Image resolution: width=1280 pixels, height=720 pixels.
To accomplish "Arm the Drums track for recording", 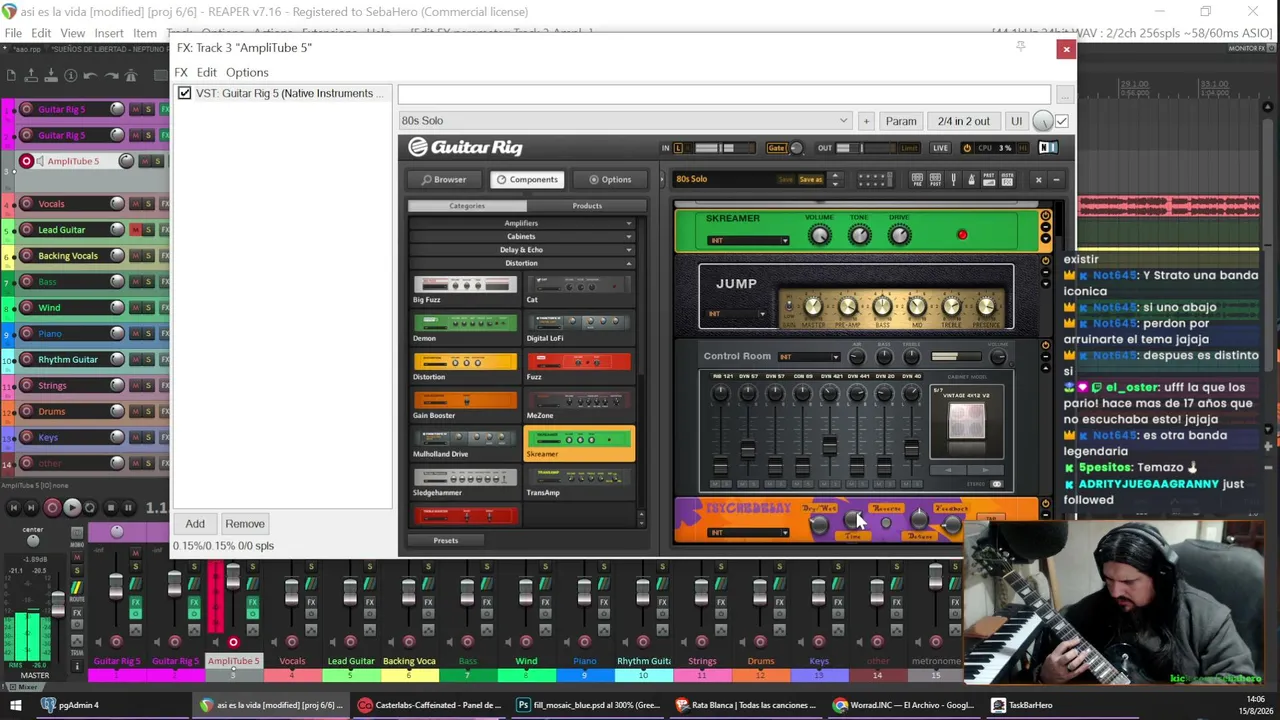I will coord(27,411).
